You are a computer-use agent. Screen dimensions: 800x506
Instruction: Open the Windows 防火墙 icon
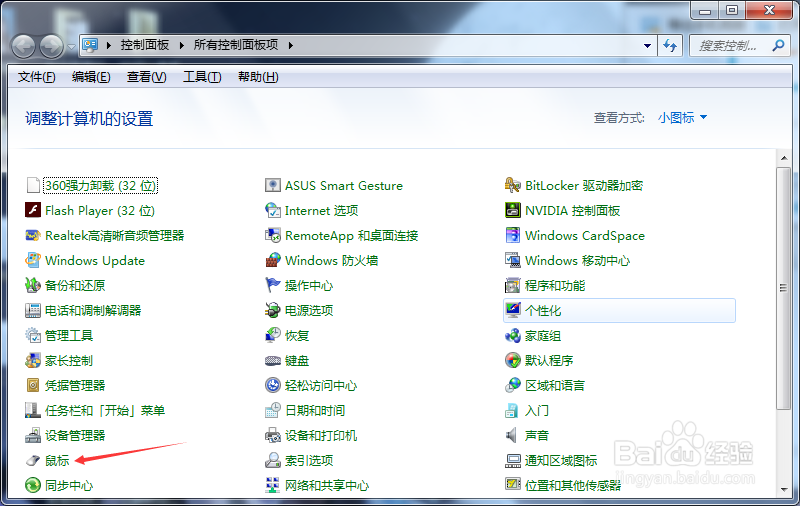(273, 260)
